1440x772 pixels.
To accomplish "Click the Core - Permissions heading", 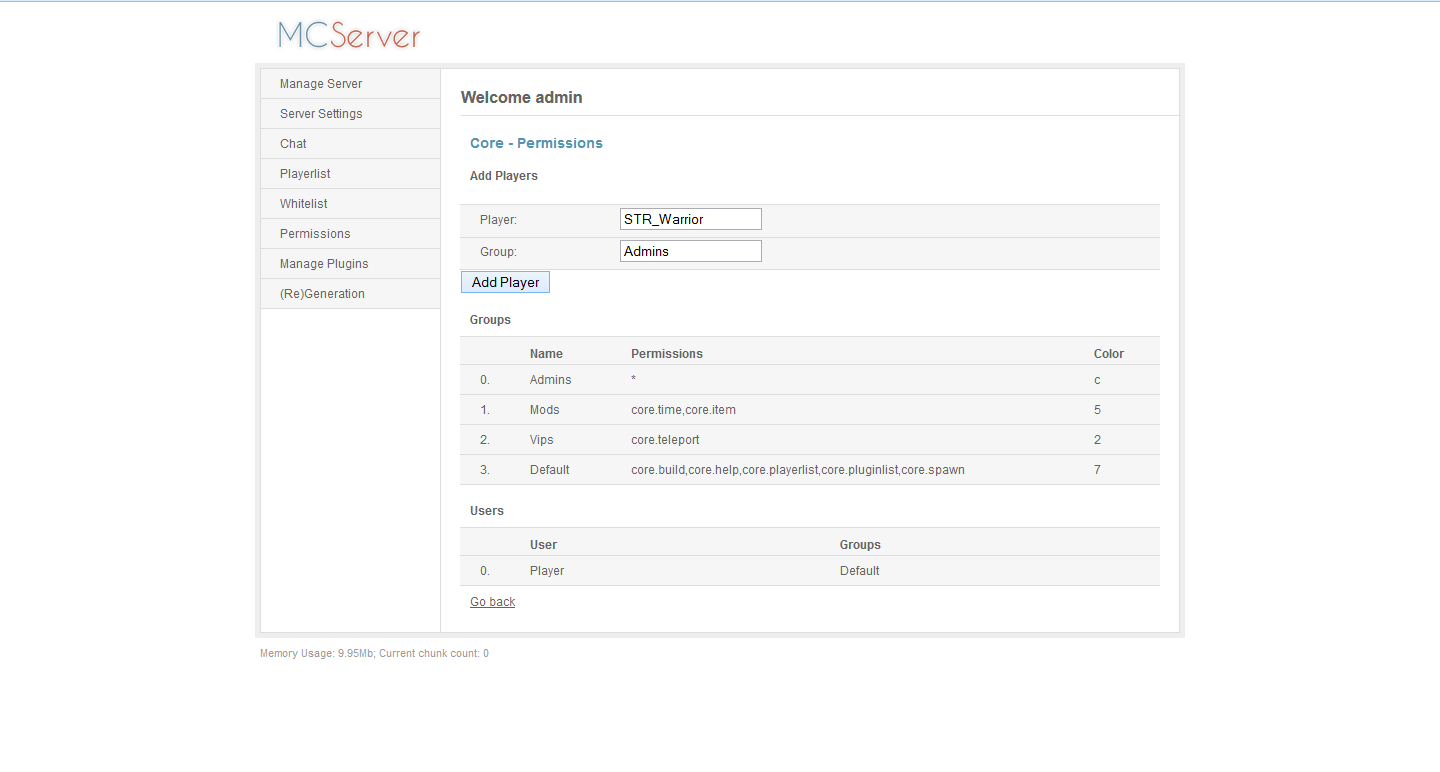I will tap(536, 143).
